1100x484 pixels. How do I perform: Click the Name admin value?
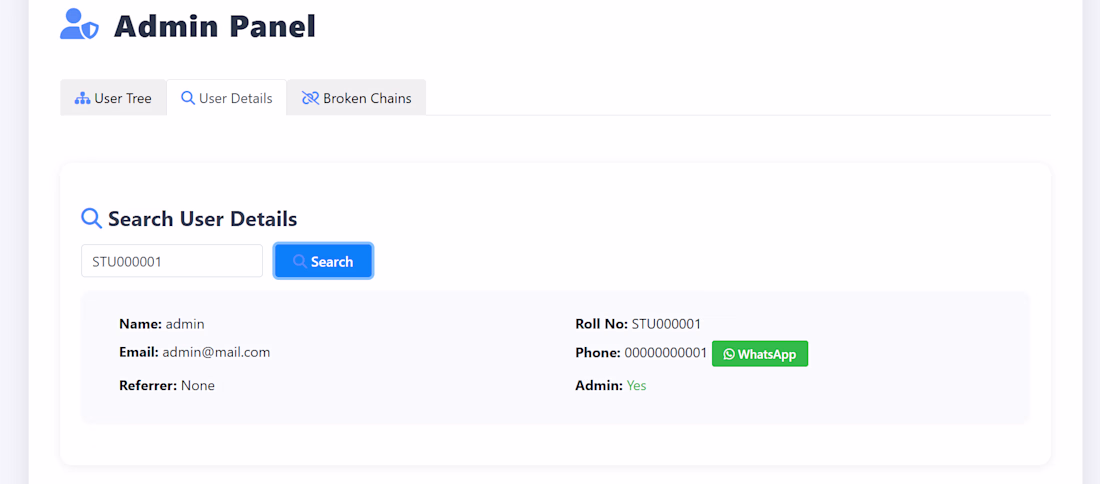[185, 324]
